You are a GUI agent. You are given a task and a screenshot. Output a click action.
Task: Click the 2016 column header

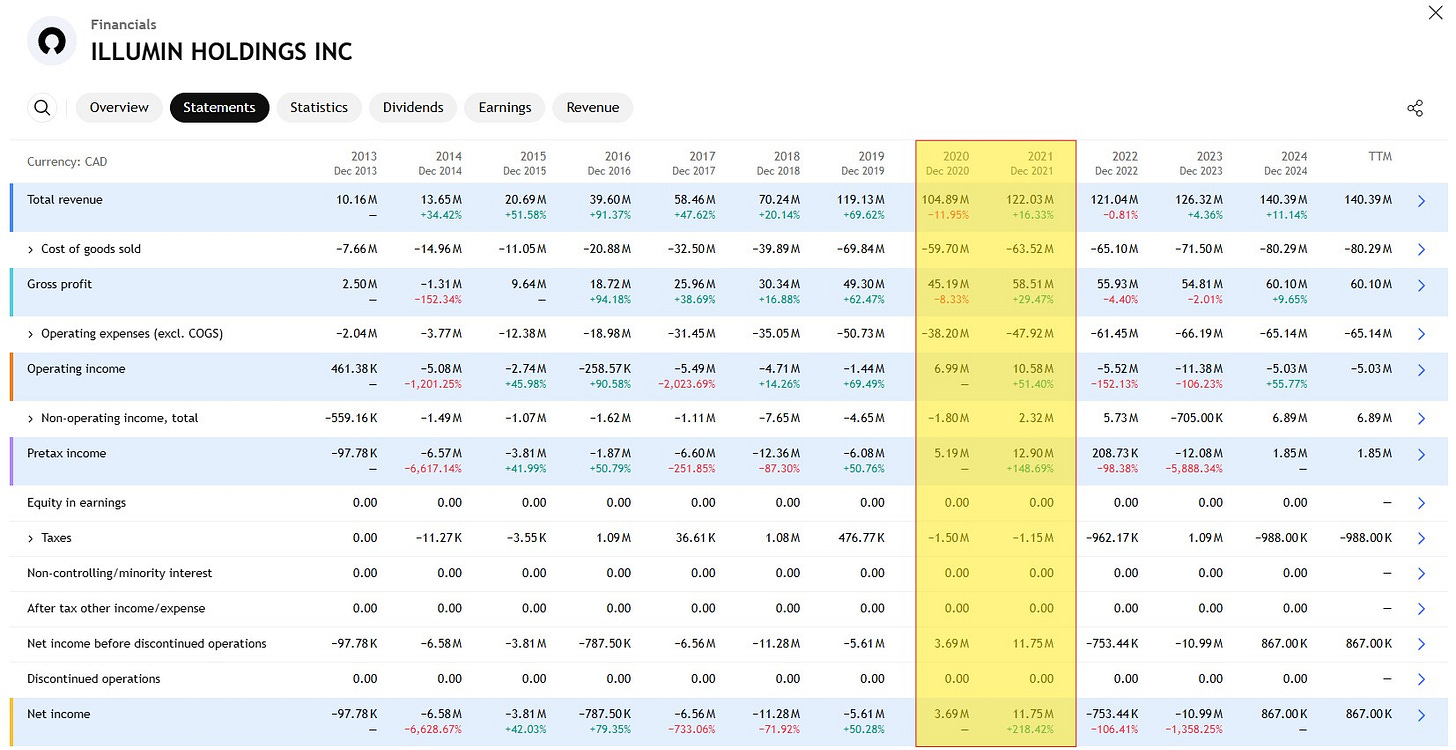point(608,163)
